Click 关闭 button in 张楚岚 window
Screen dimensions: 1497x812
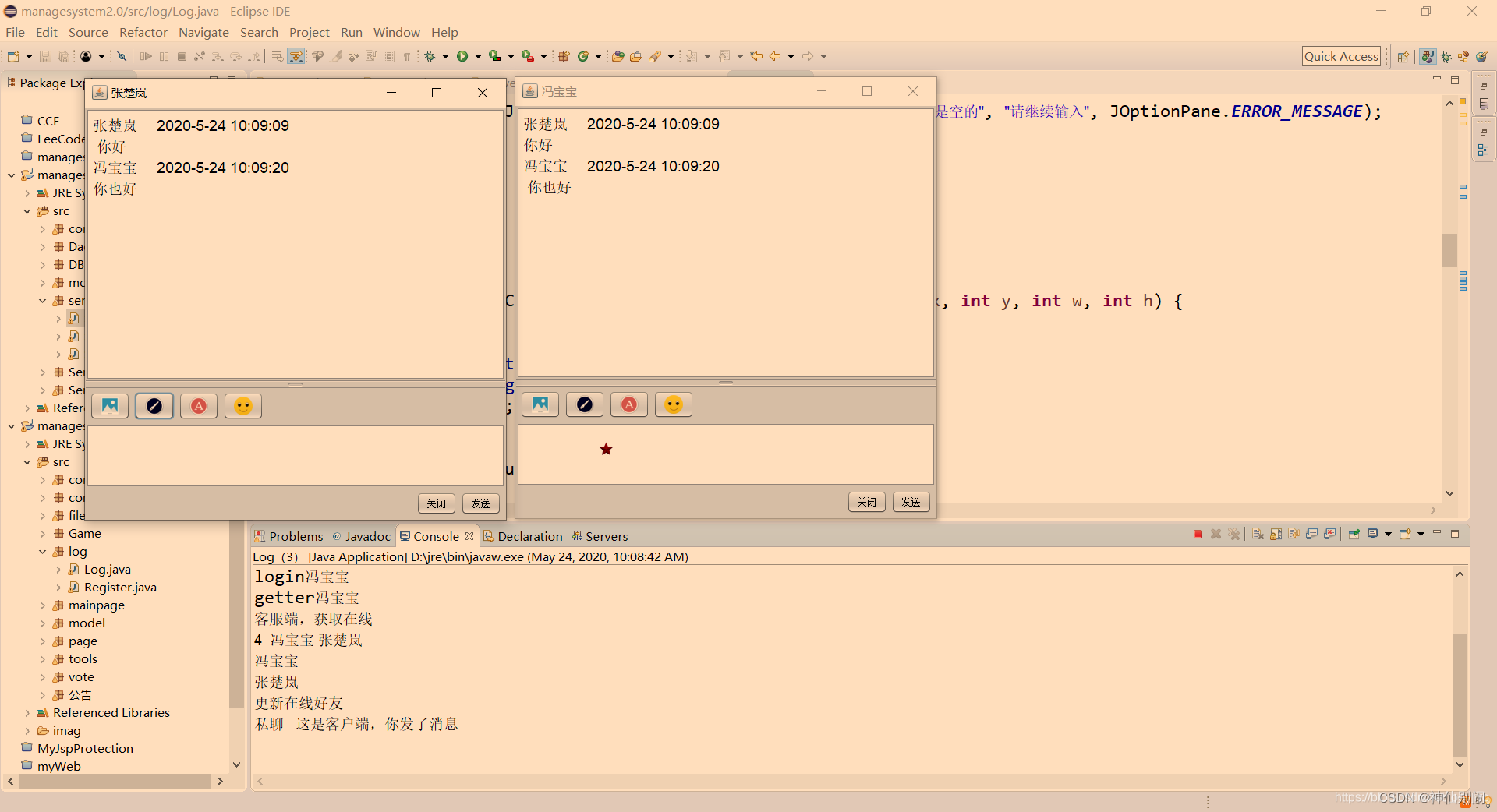tap(437, 503)
